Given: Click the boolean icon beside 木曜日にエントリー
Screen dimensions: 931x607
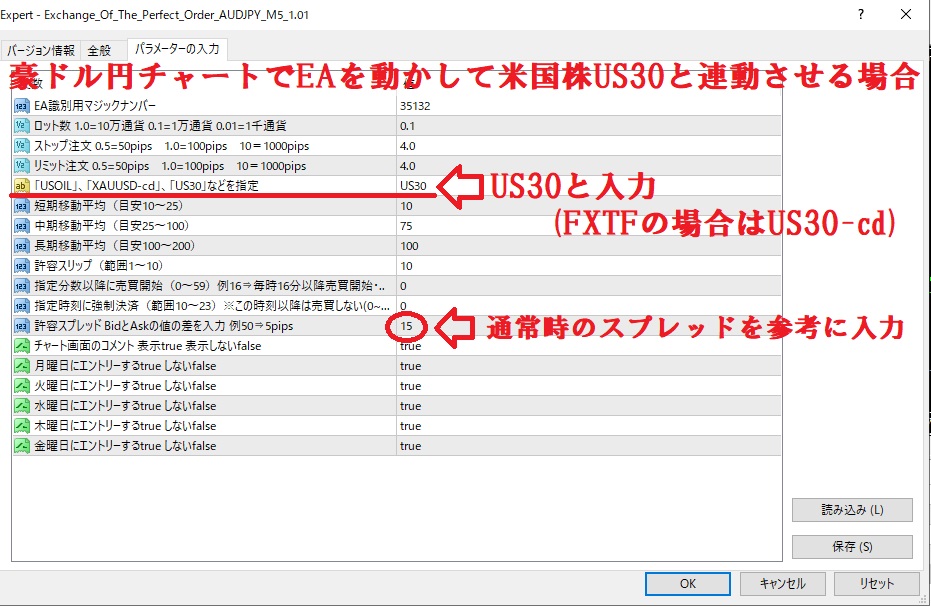Looking at the screenshot, I should pyautogui.click(x=21, y=426).
